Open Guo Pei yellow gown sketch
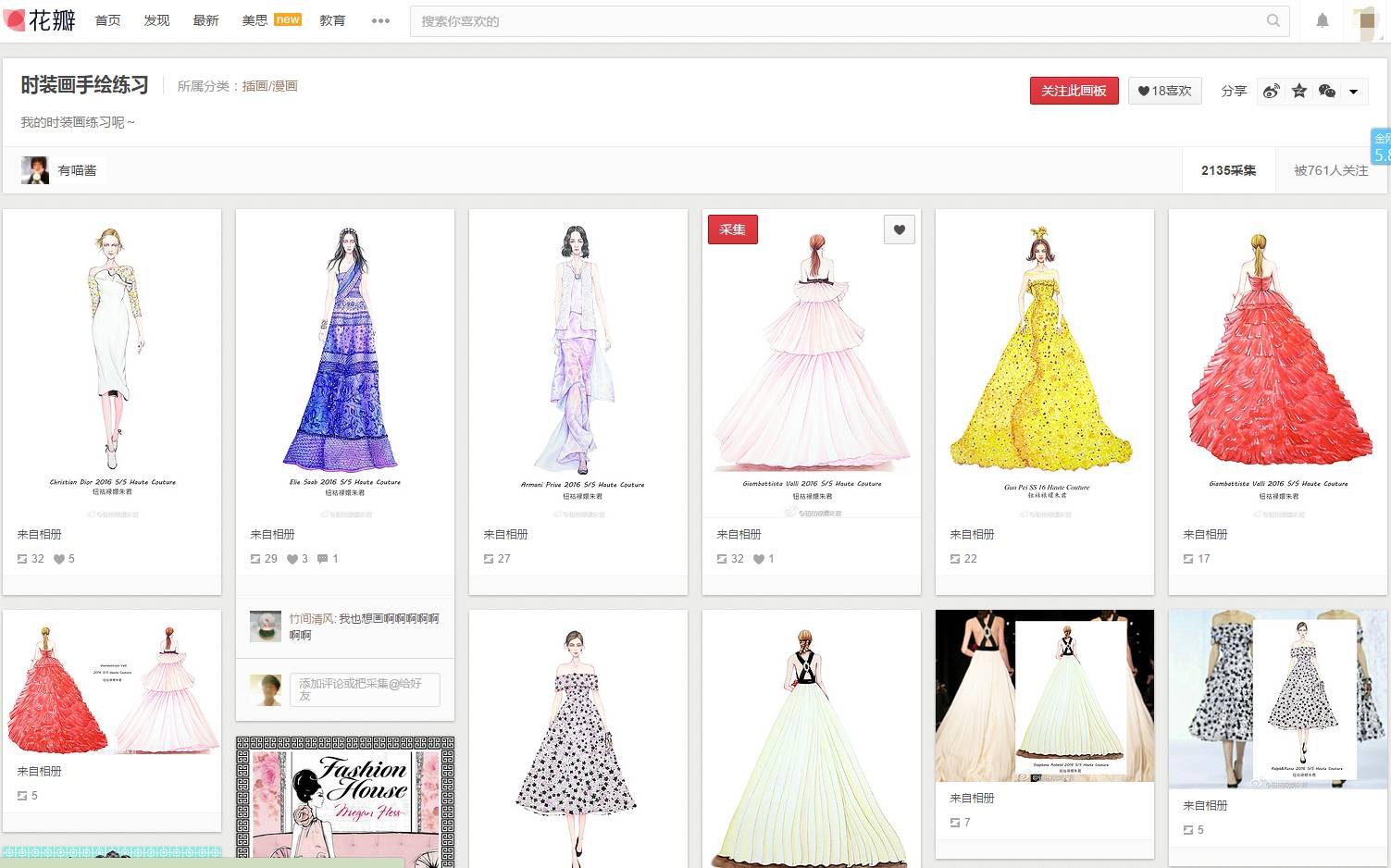 (1045, 363)
